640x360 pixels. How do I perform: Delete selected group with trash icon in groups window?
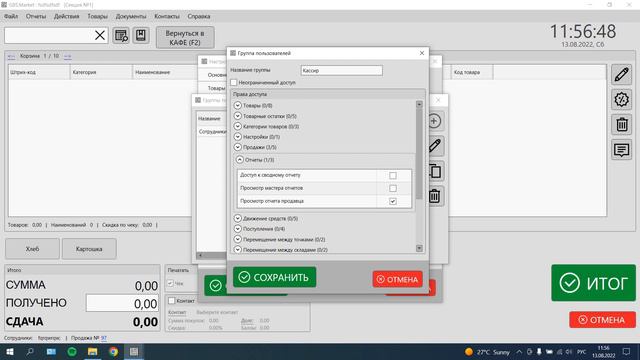[x=435, y=196]
